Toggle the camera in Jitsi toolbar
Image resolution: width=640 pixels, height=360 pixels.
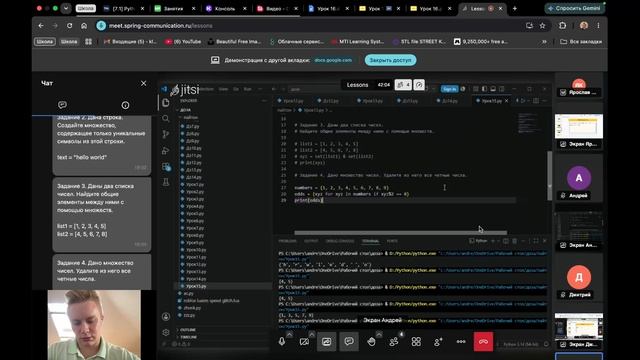point(304,342)
